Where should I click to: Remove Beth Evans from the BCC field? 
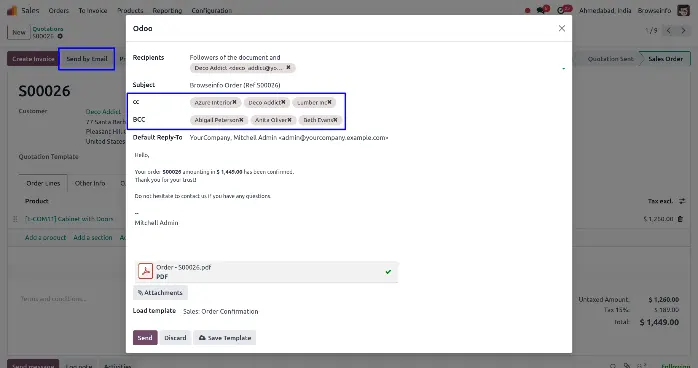coord(335,120)
